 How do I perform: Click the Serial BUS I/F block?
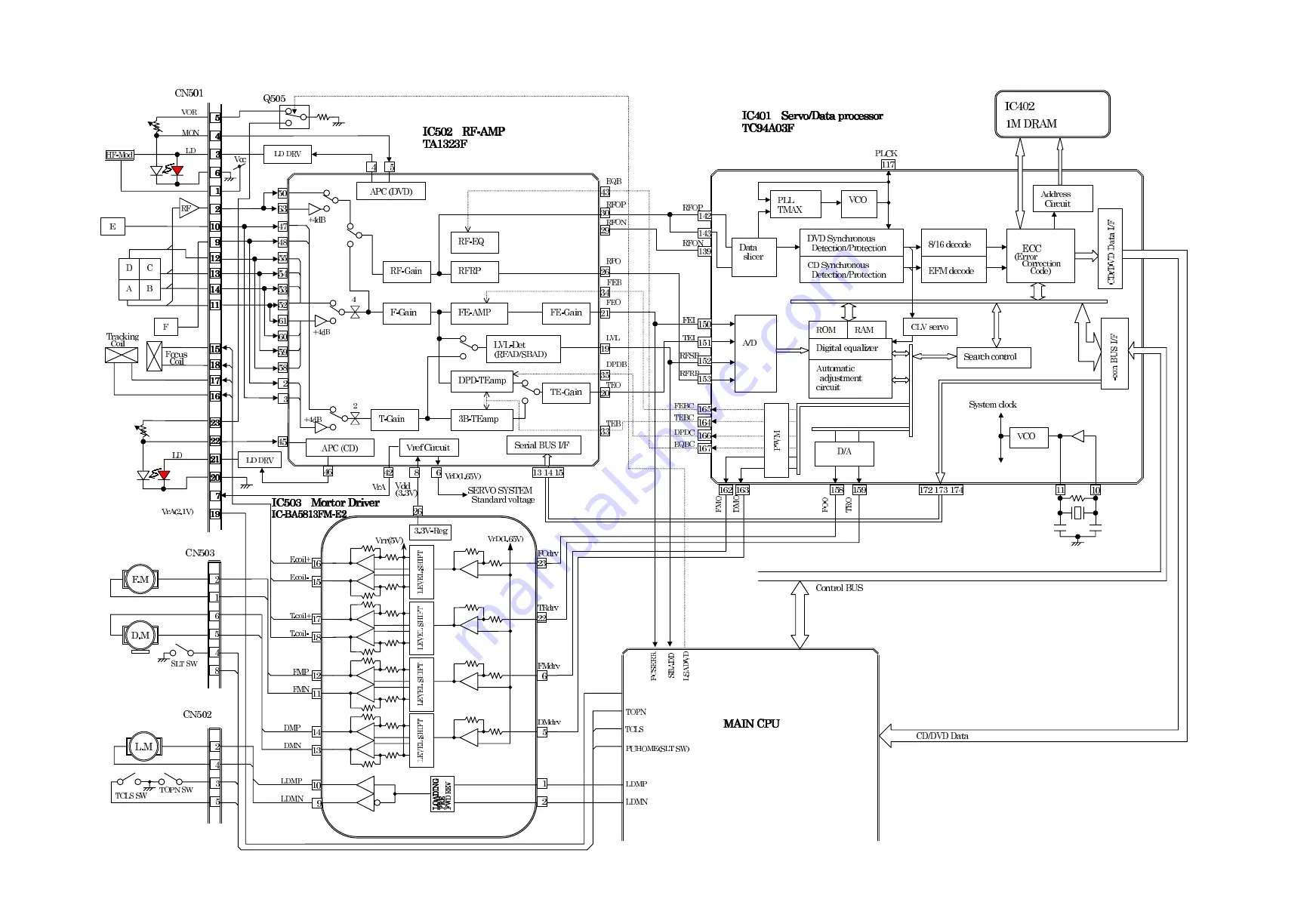click(543, 445)
